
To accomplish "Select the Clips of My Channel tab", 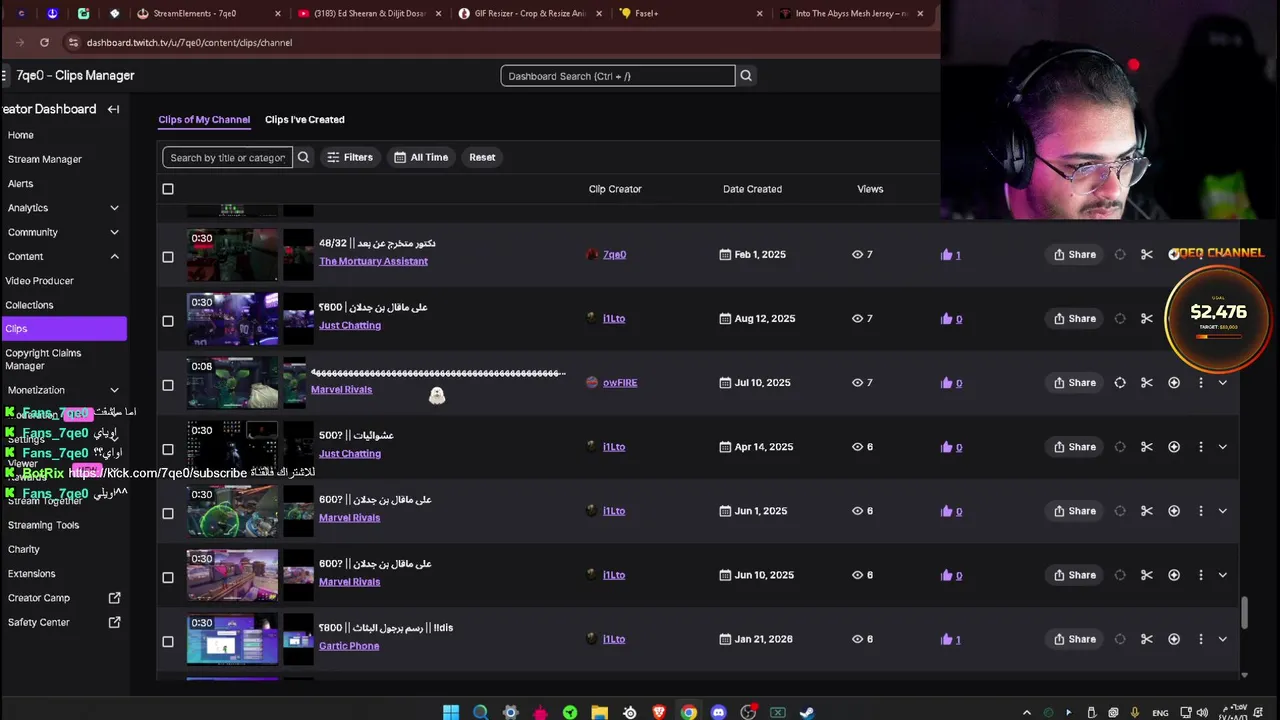I will tap(204, 120).
